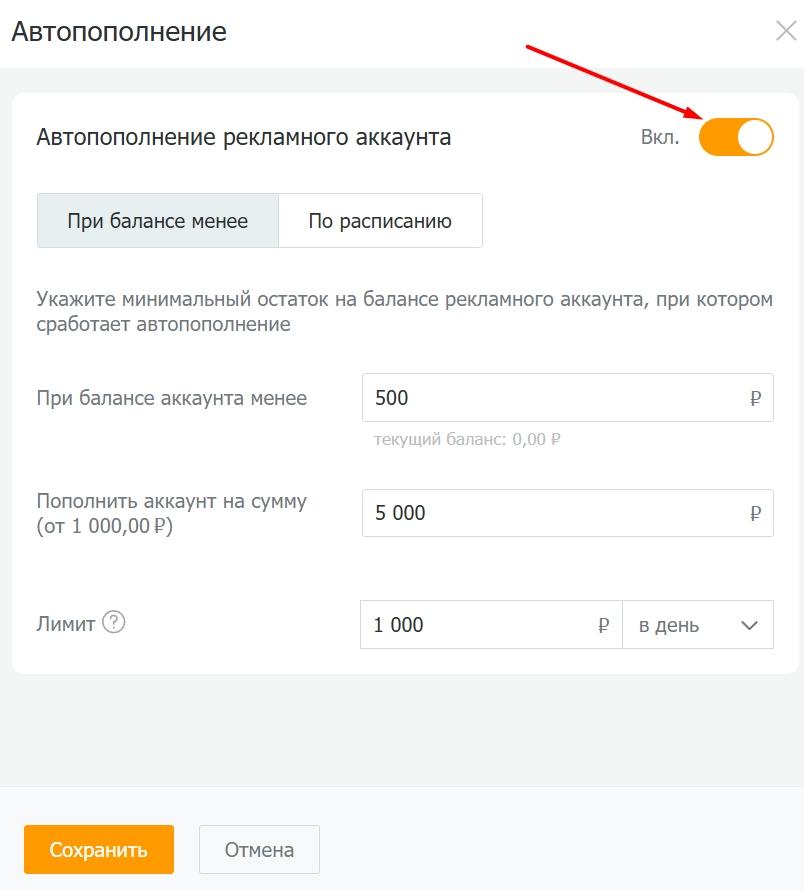Viewport: 804px width, 890px height.
Task: Toggle off the auto top-up switch
Action: tap(736, 137)
